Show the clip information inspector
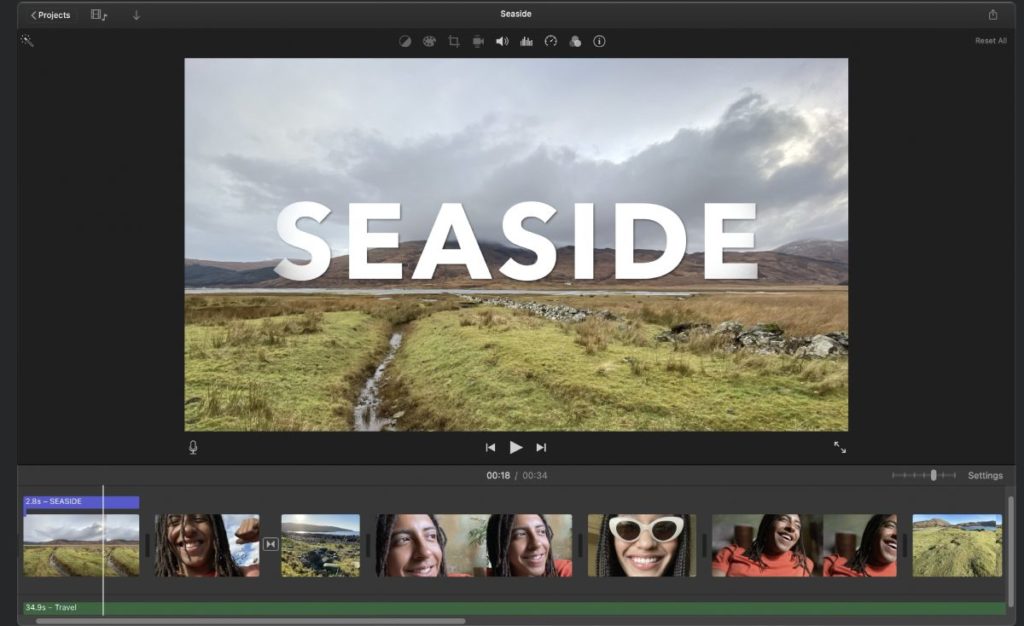 point(599,41)
